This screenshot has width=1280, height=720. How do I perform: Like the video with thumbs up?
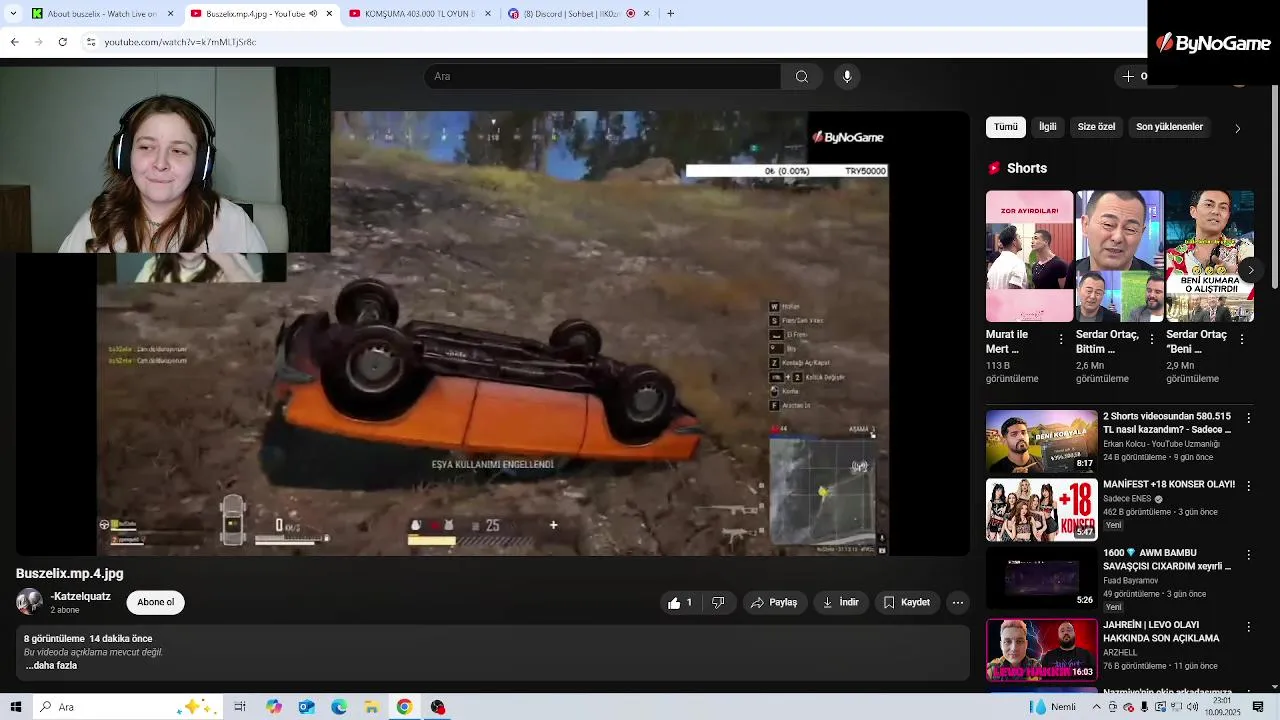(682, 602)
